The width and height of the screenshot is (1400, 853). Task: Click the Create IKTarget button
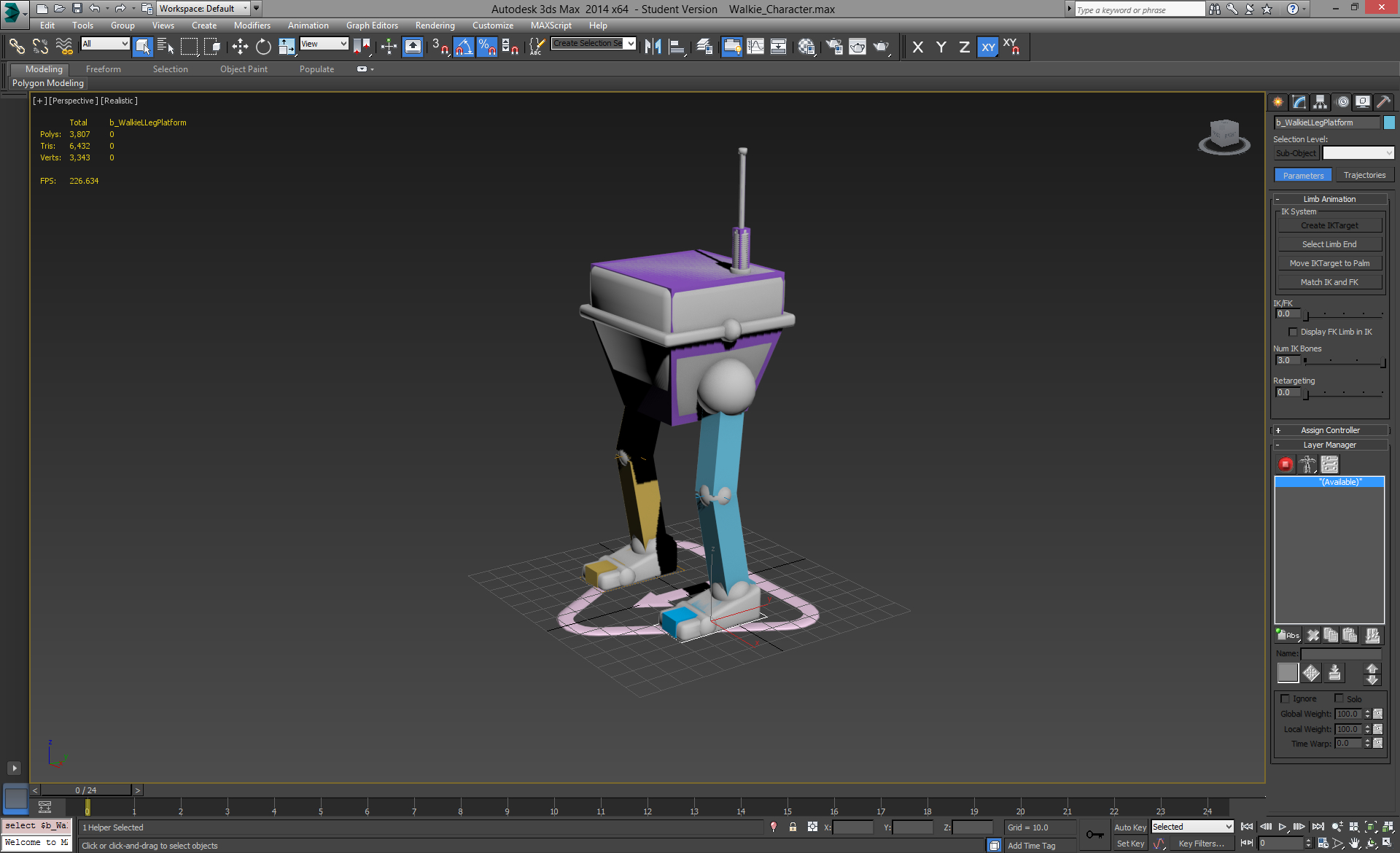point(1329,226)
